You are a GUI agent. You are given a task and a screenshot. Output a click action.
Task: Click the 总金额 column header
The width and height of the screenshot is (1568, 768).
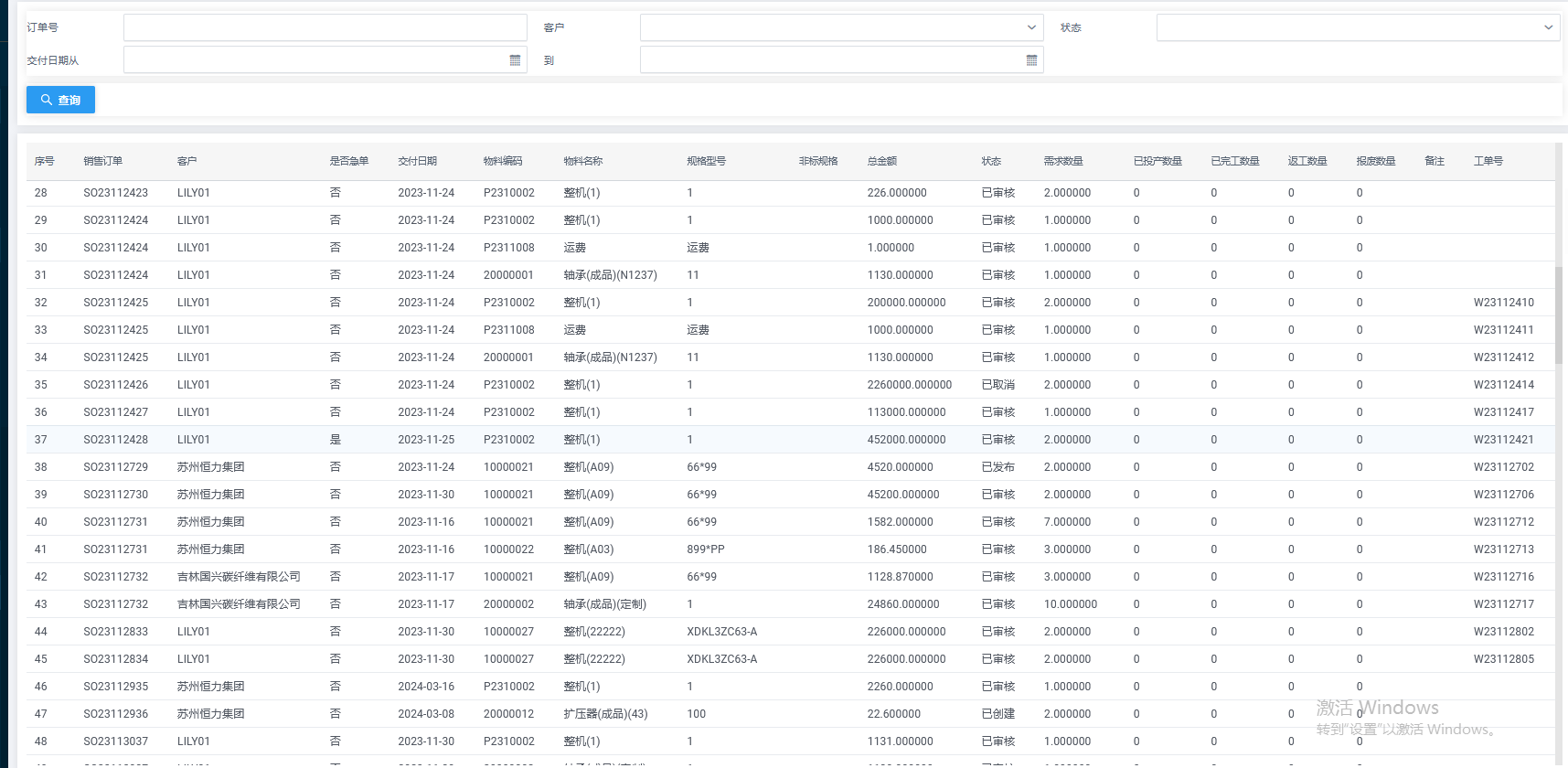(882, 161)
